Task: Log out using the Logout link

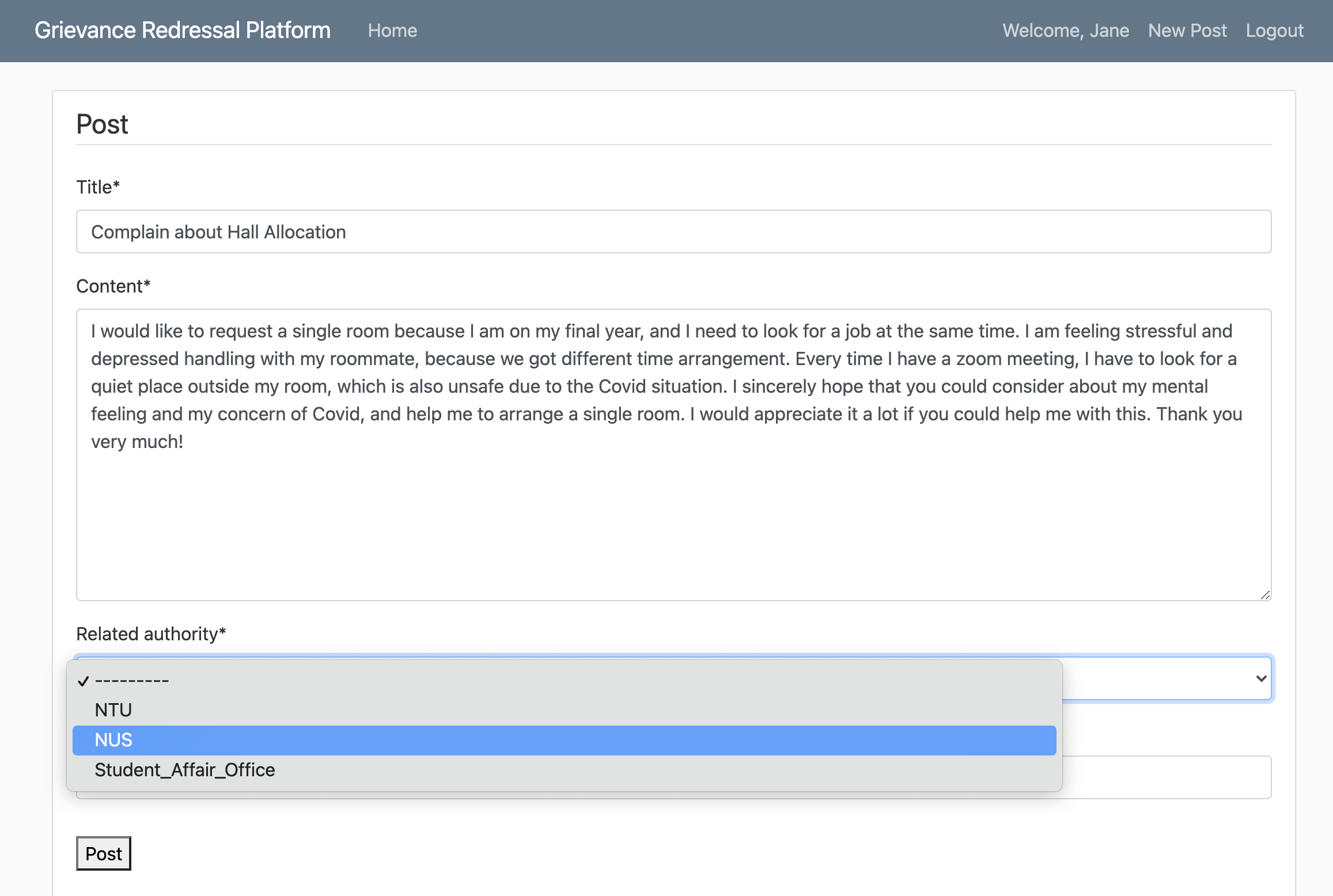Action: 1274,31
